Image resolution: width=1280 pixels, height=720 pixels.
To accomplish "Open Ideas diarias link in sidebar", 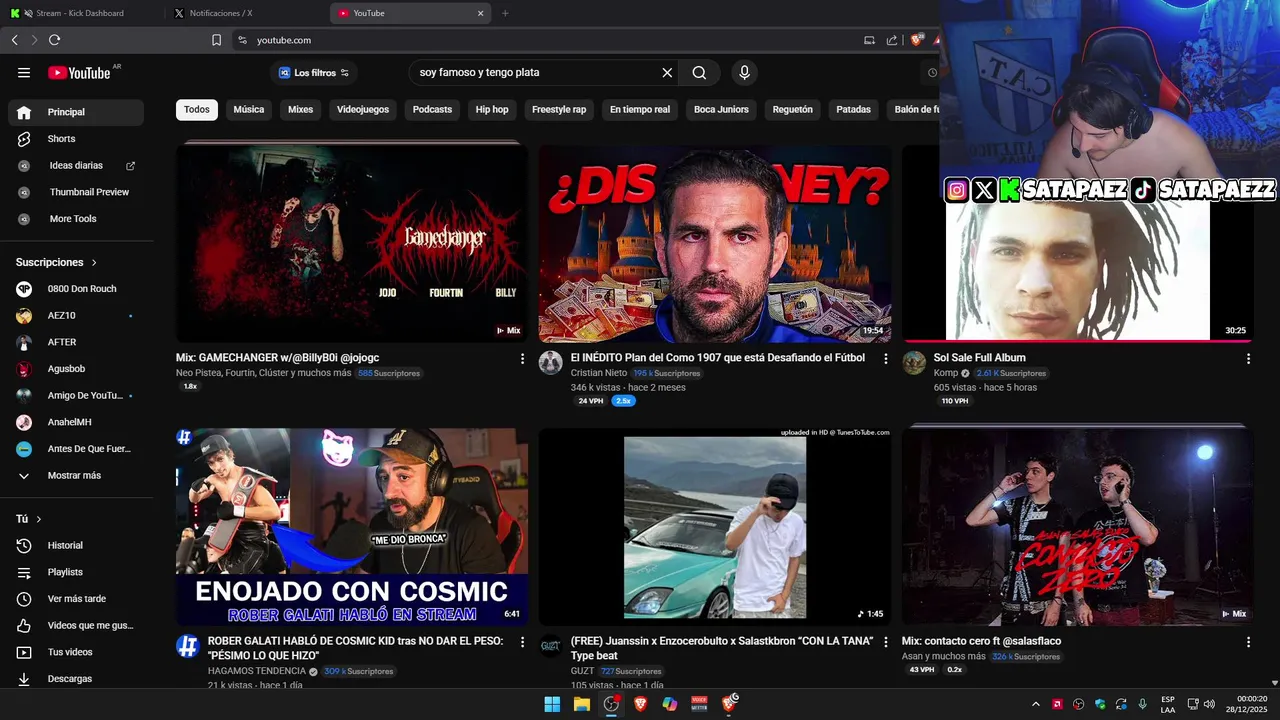I will coord(76,166).
